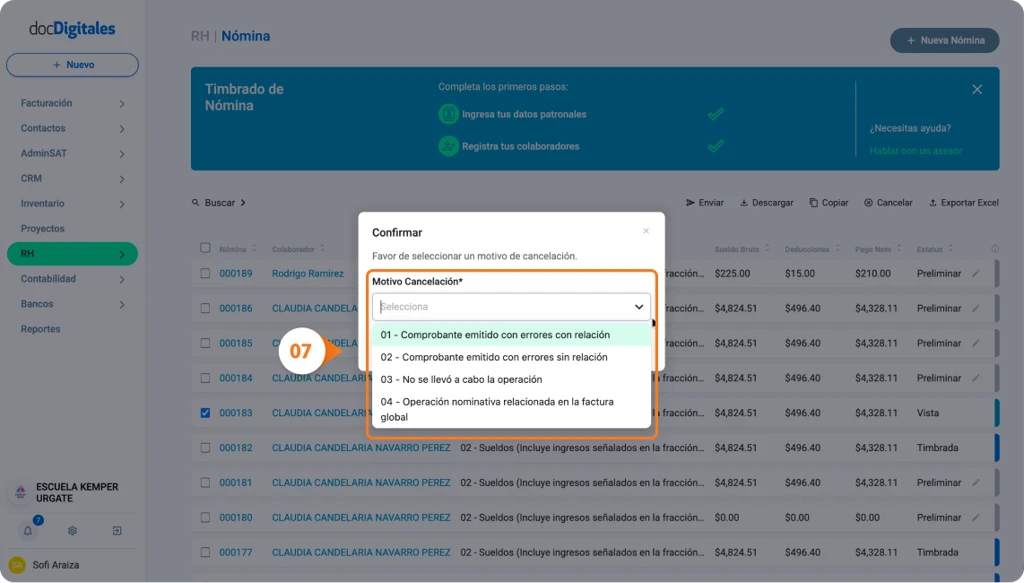1024x583 pixels.
Task: Close the Confirmar dialog
Action: point(646,231)
